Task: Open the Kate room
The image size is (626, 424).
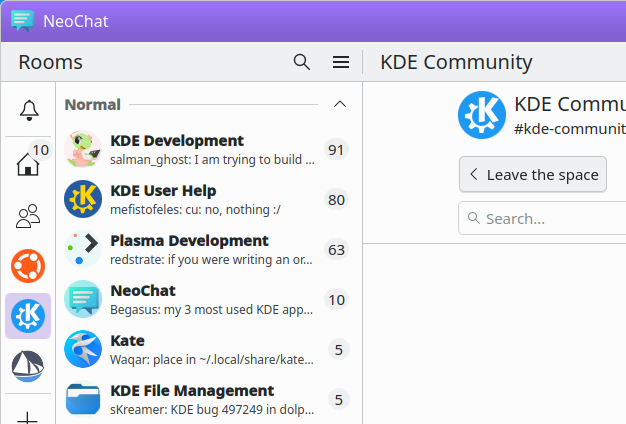Action: (x=206, y=349)
